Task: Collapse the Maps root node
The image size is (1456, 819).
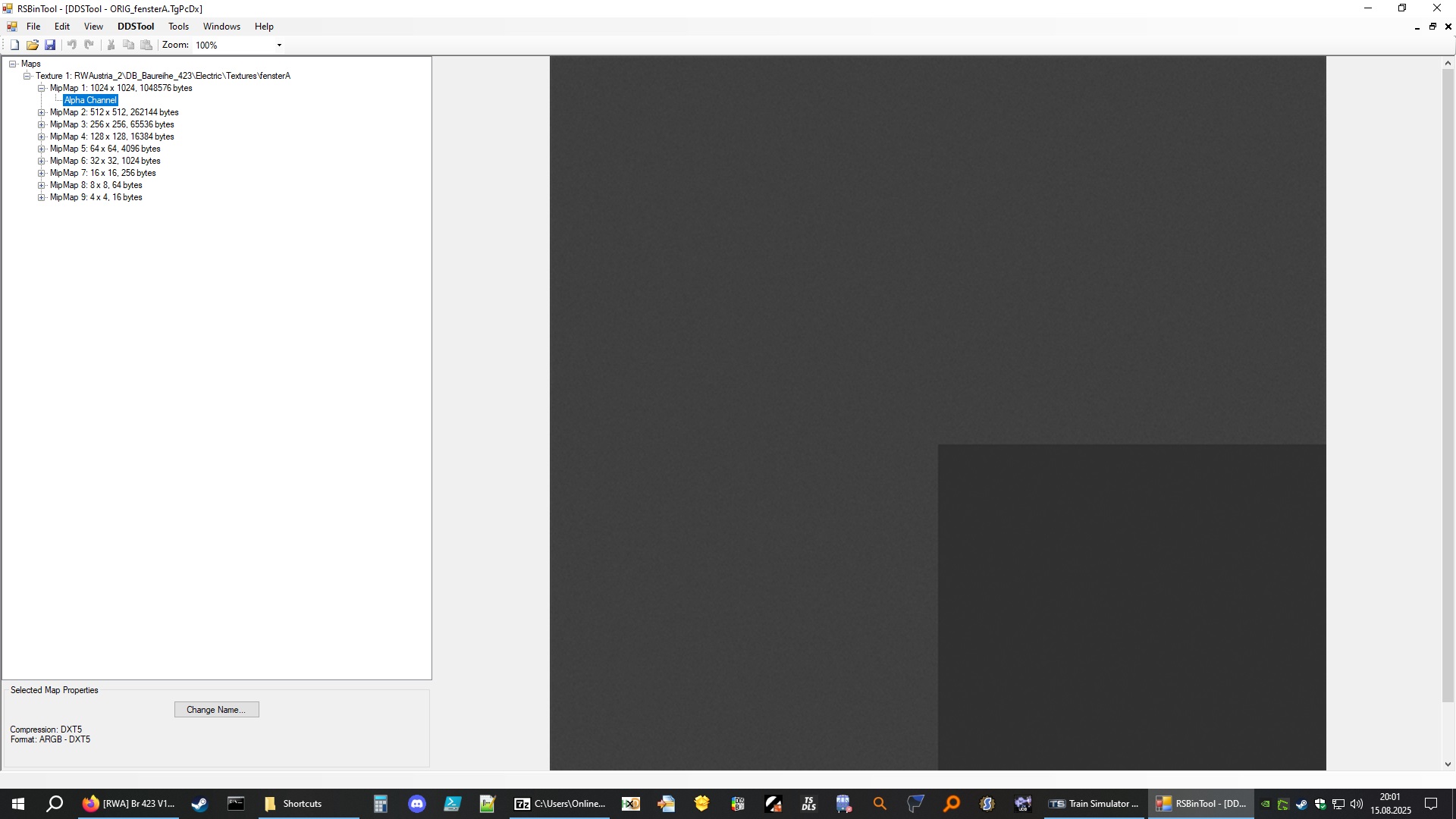Action: click(13, 64)
